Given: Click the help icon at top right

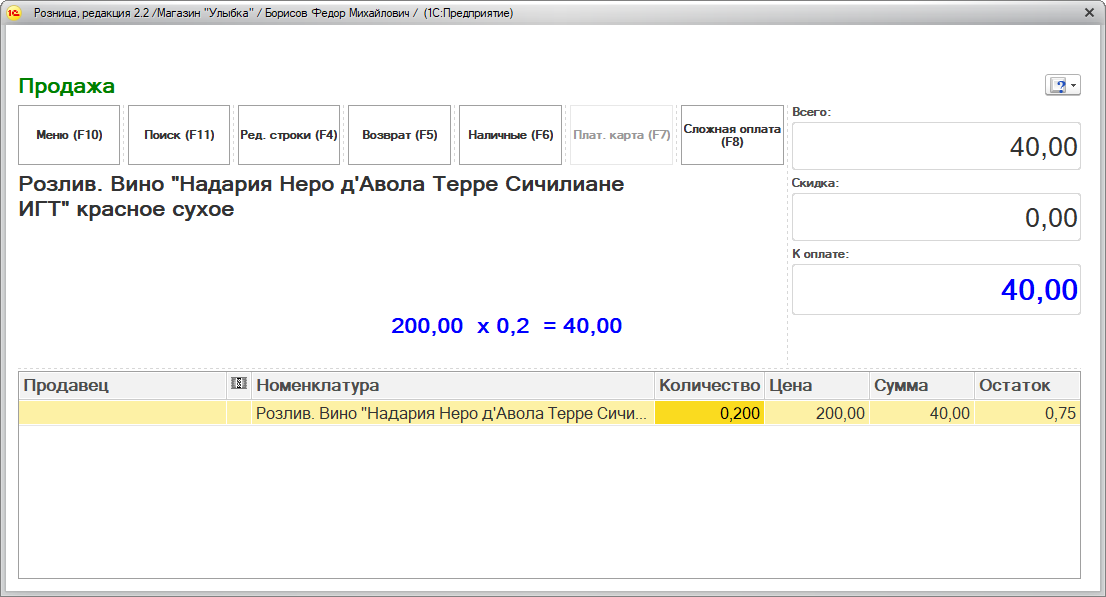Looking at the screenshot, I should [1058, 85].
